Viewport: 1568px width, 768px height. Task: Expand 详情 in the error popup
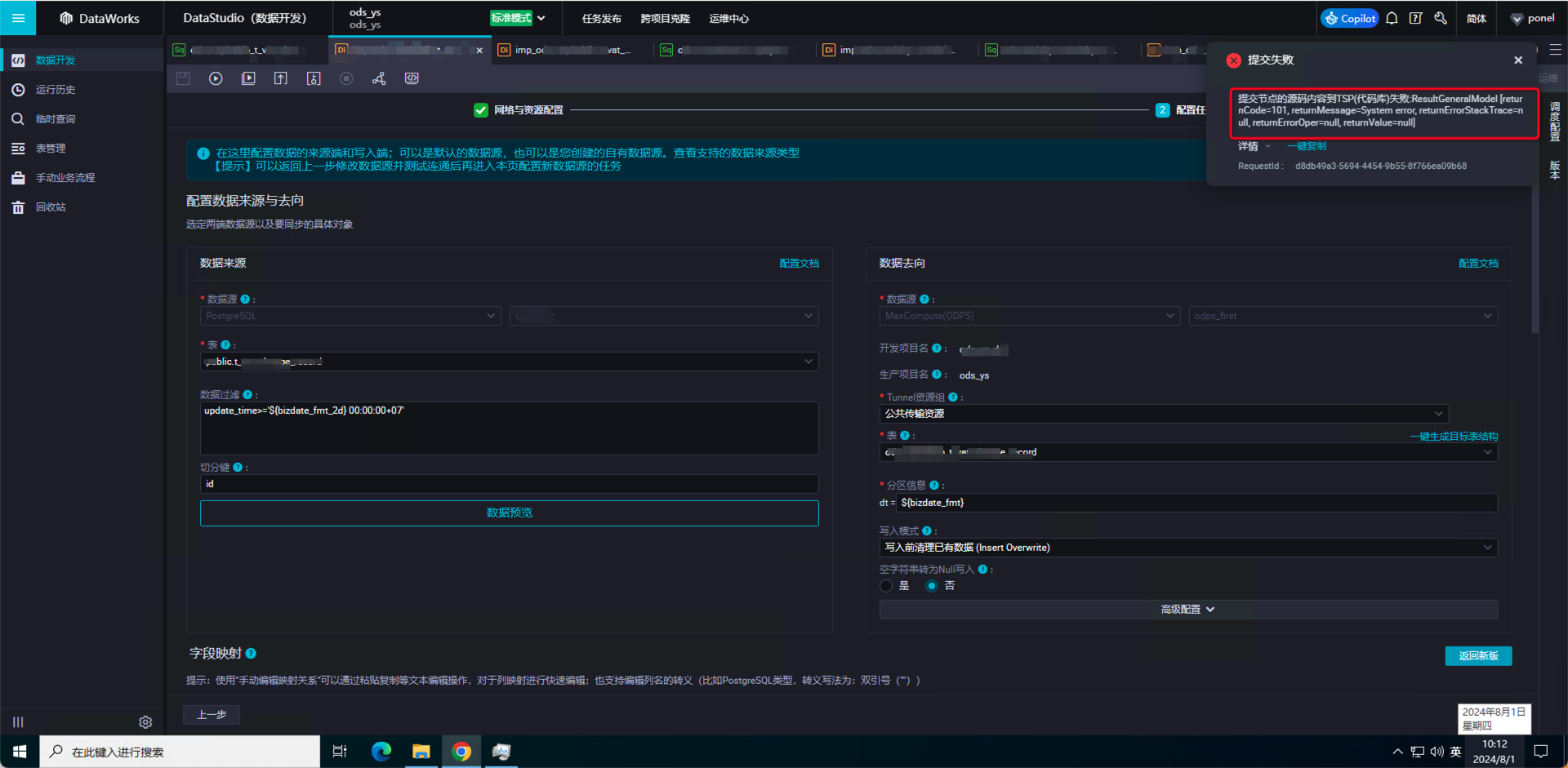(1254, 147)
